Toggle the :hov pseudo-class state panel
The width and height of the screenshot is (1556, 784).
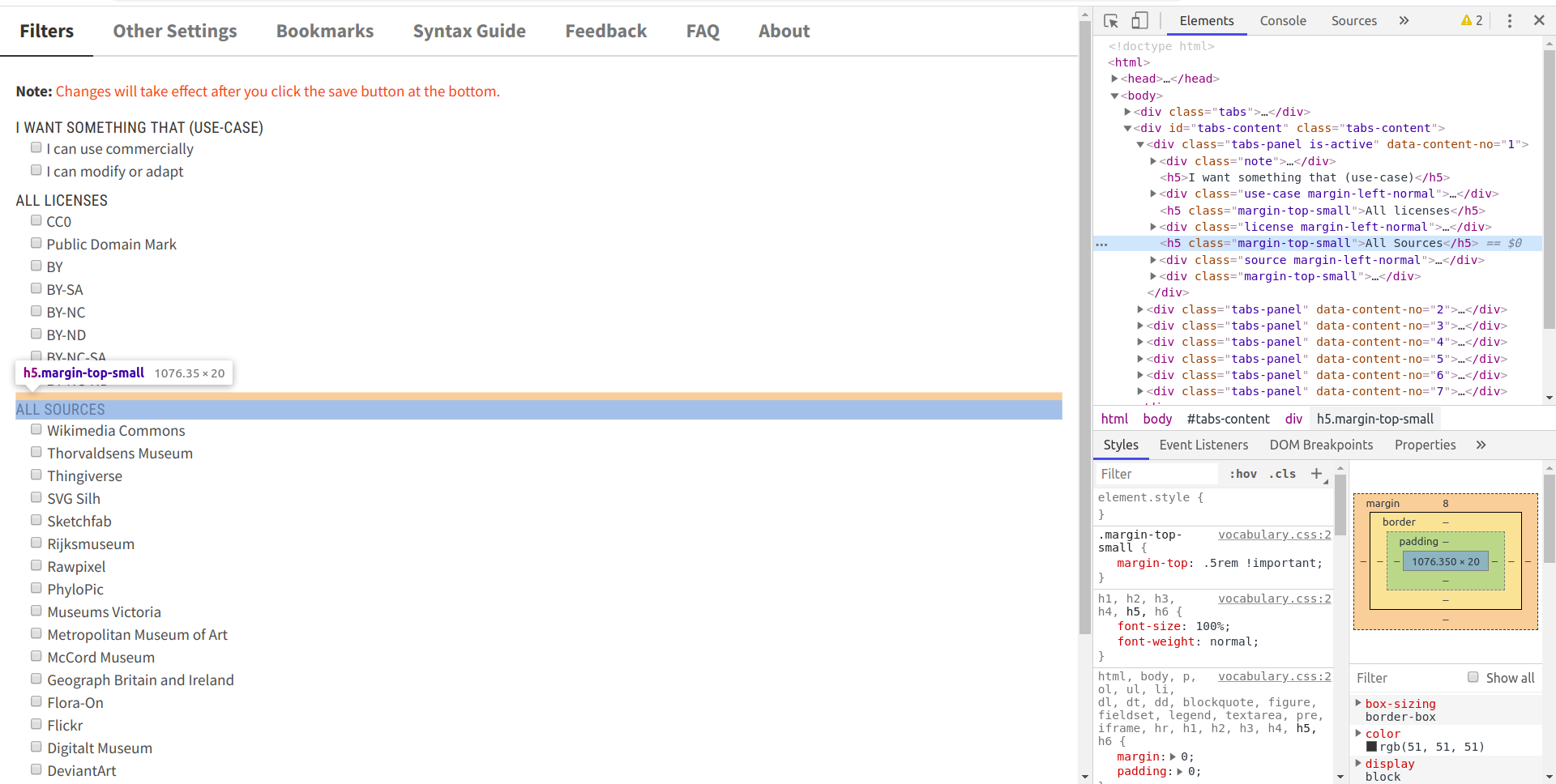(x=1243, y=474)
